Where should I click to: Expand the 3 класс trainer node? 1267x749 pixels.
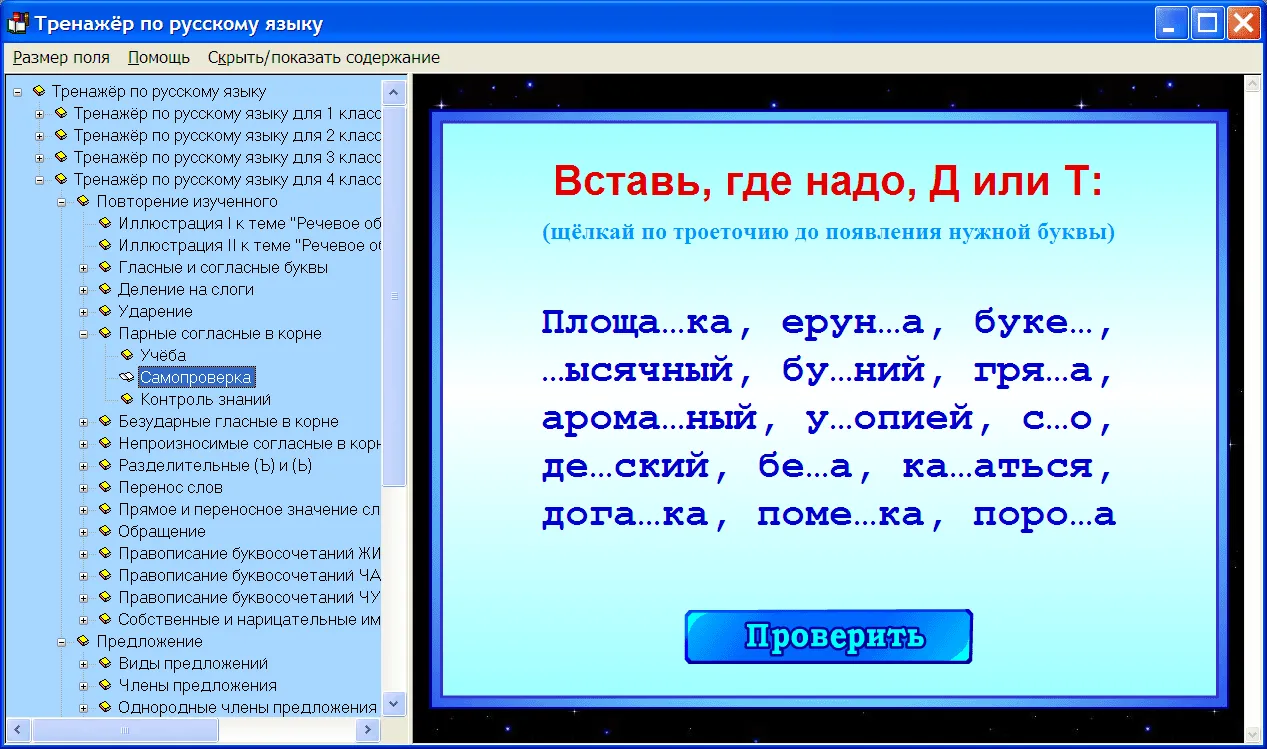tap(40, 157)
